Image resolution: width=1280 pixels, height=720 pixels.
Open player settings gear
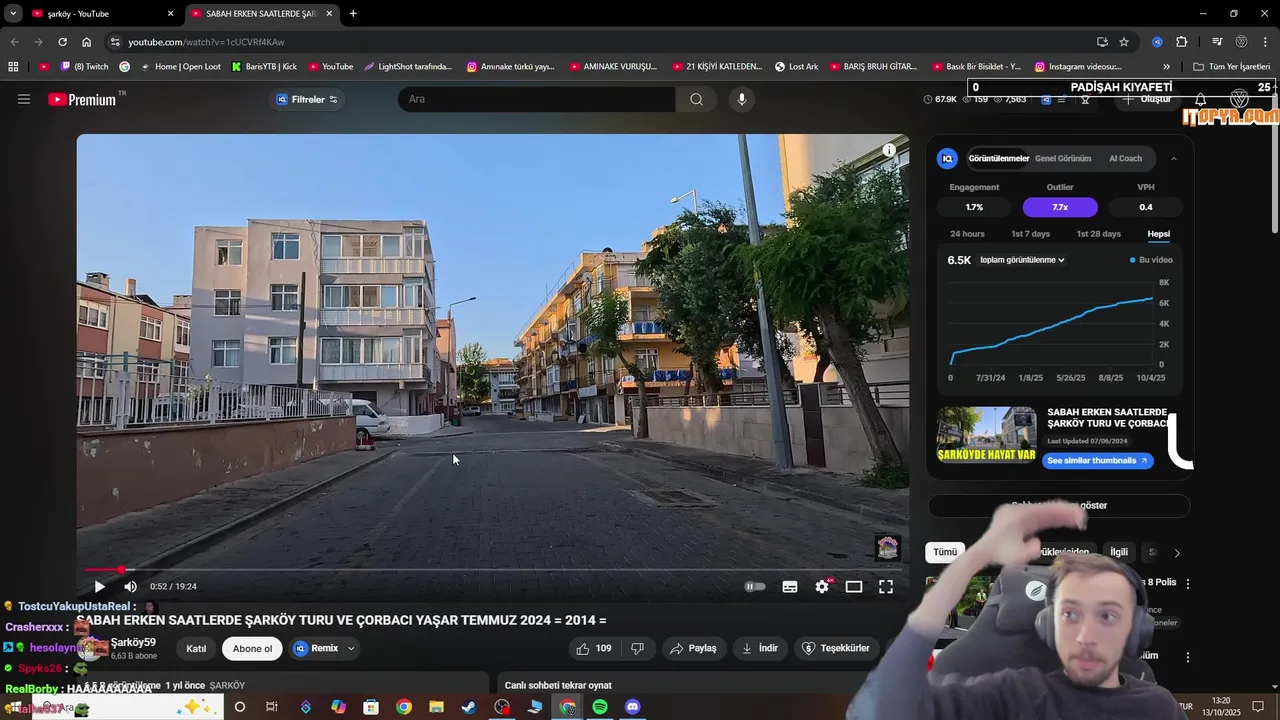point(822,587)
